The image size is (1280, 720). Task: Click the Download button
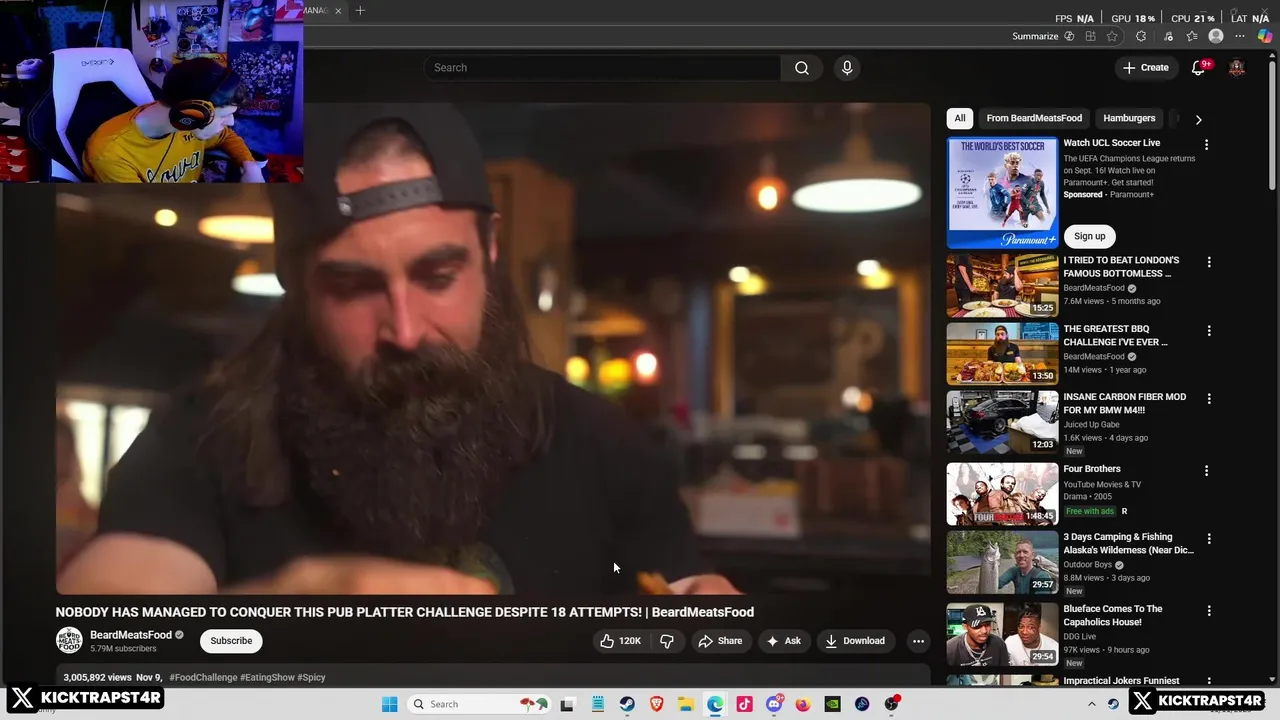(855, 641)
